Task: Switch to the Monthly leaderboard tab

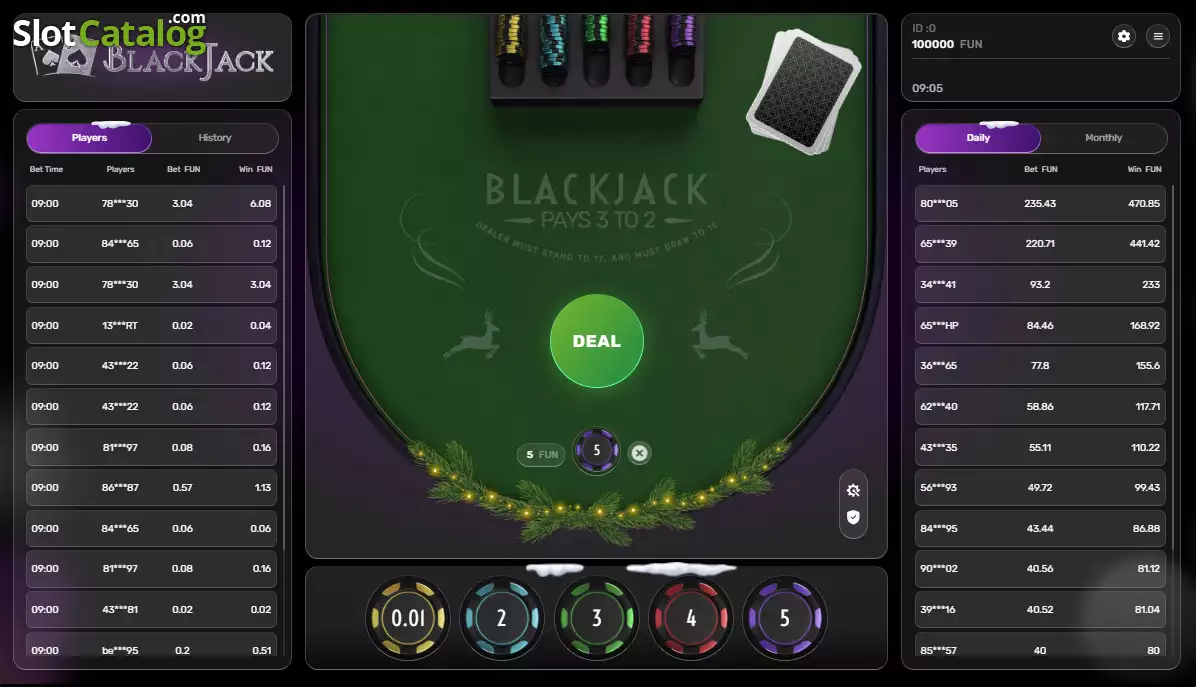Action: click(1104, 138)
